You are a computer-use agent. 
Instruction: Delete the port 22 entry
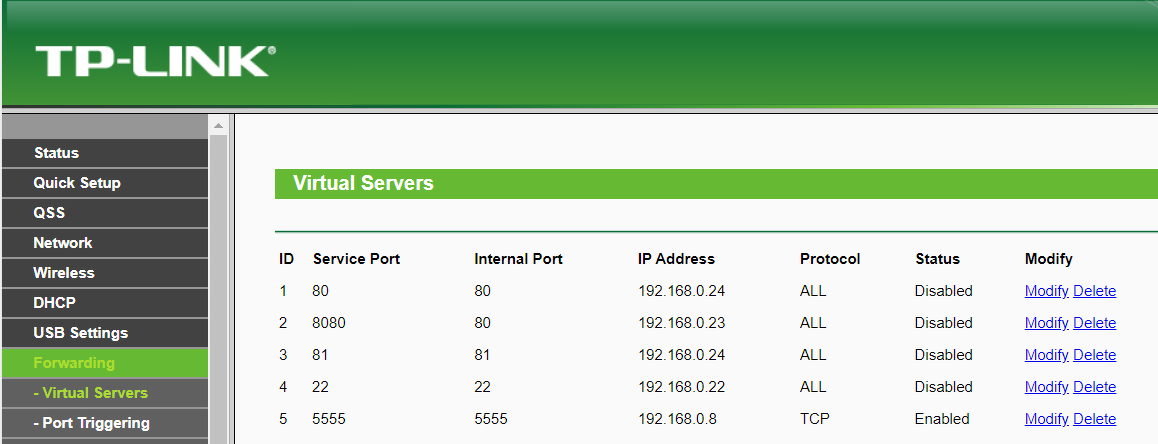(1094, 387)
